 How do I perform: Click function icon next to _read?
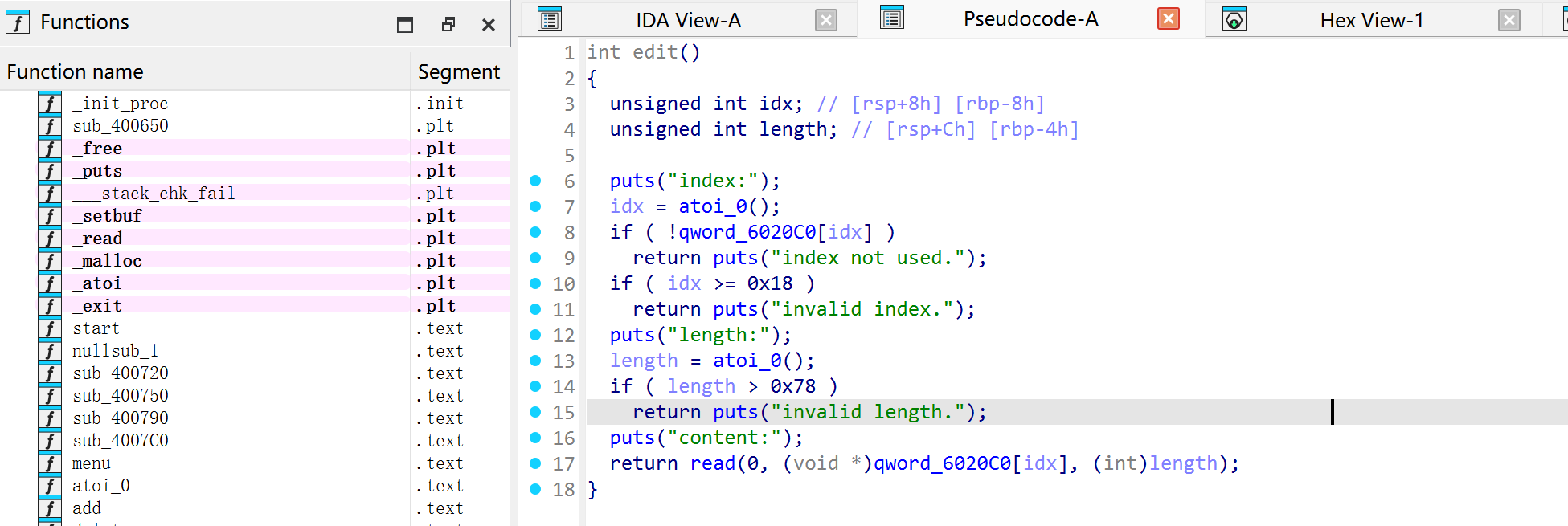click(x=50, y=239)
